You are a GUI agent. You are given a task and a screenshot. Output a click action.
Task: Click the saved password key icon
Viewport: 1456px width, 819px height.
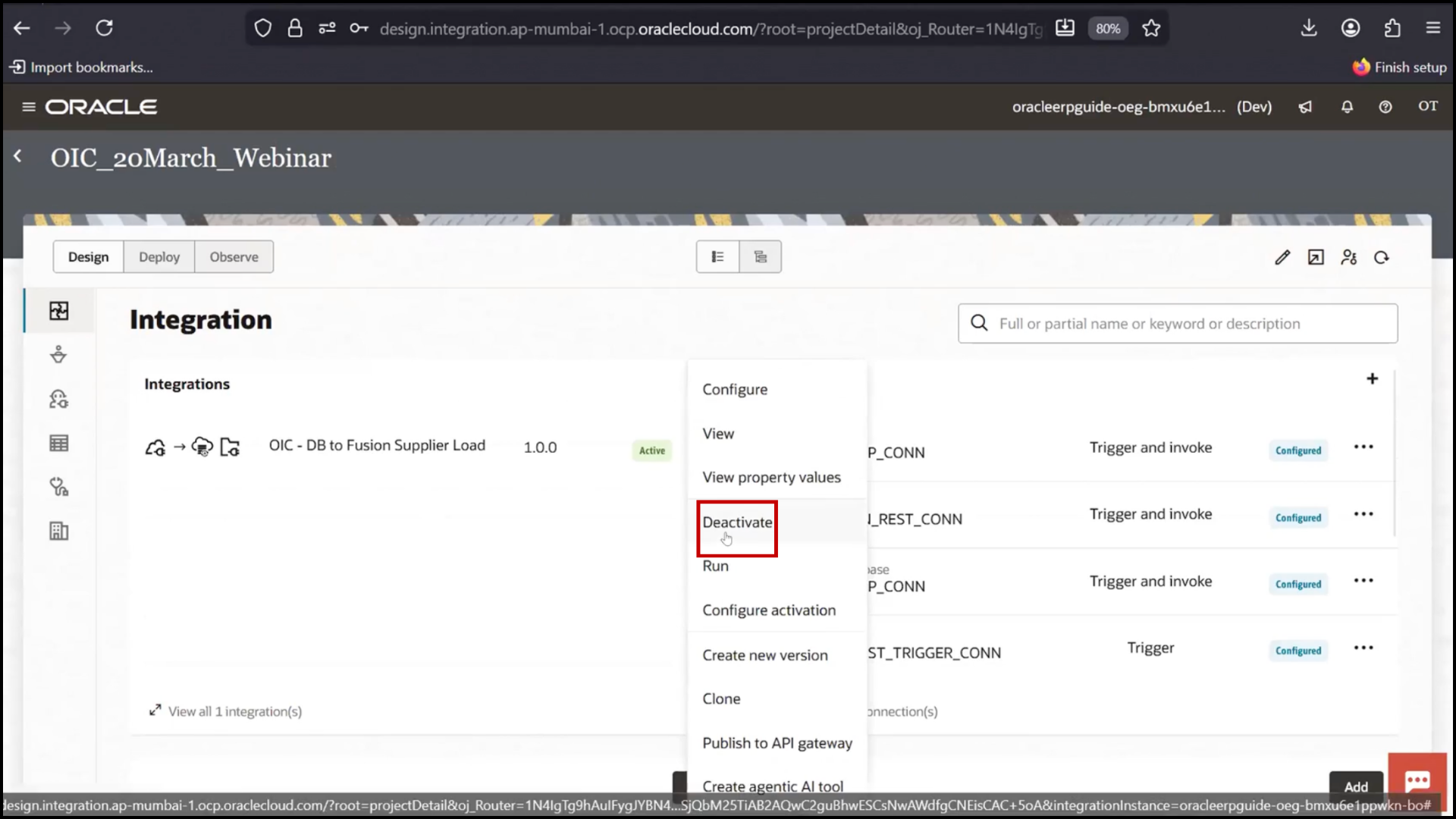359,29
